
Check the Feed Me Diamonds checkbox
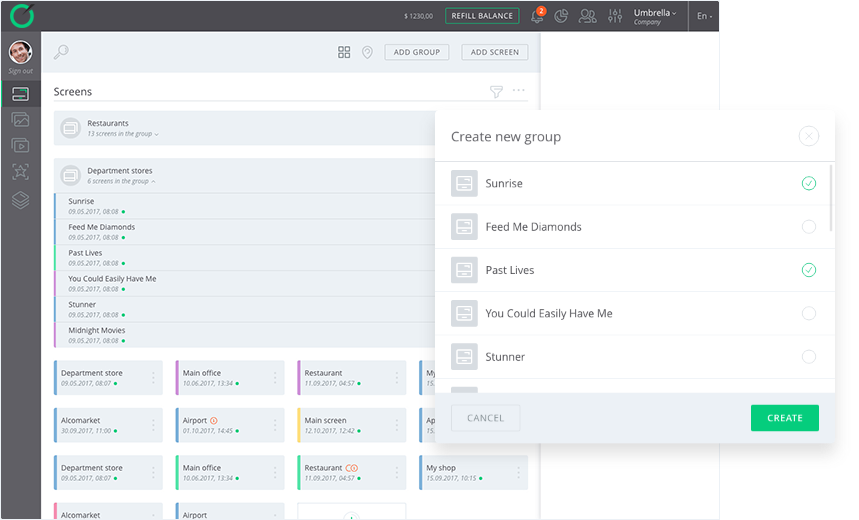click(808, 227)
